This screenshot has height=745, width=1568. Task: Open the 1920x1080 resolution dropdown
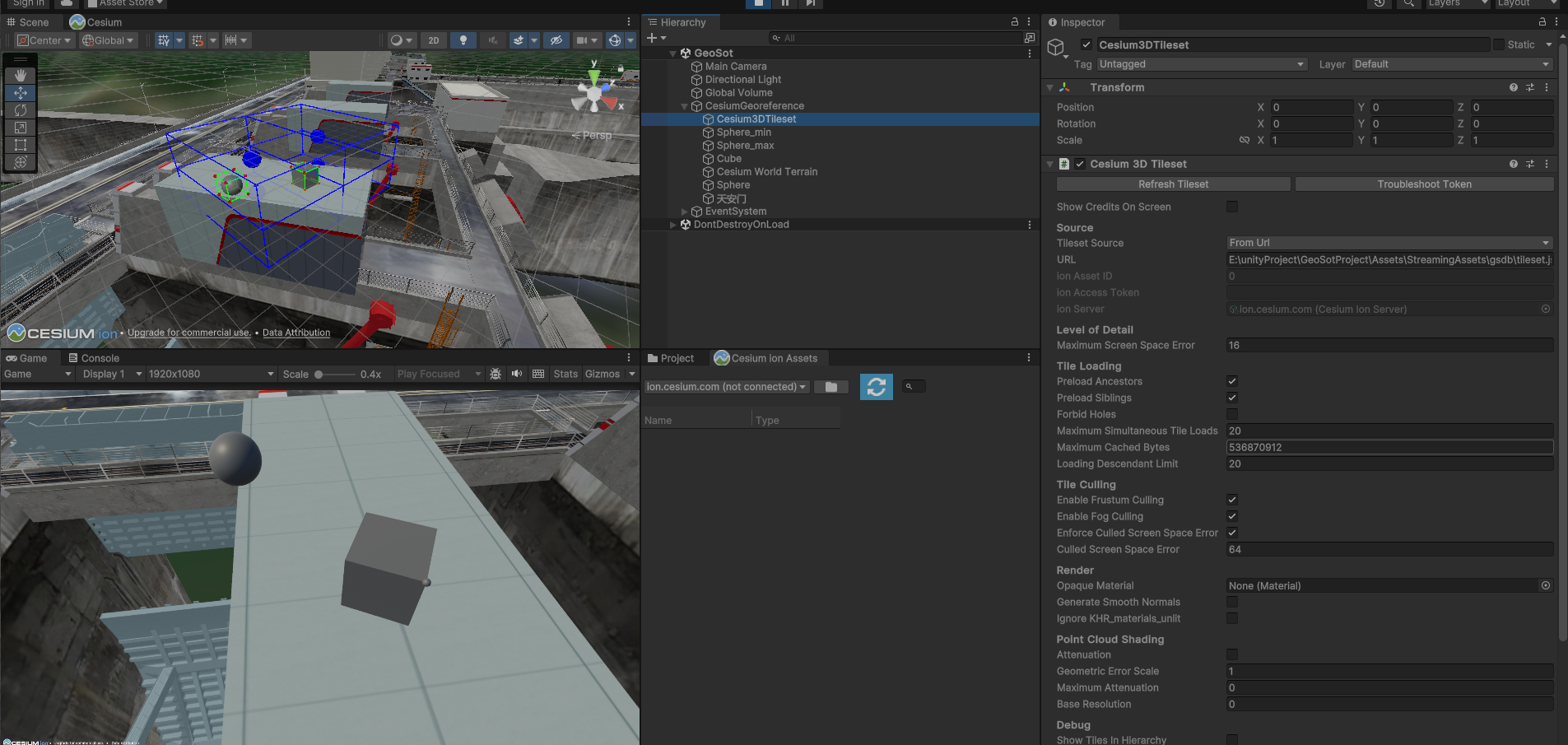pyautogui.click(x=211, y=374)
